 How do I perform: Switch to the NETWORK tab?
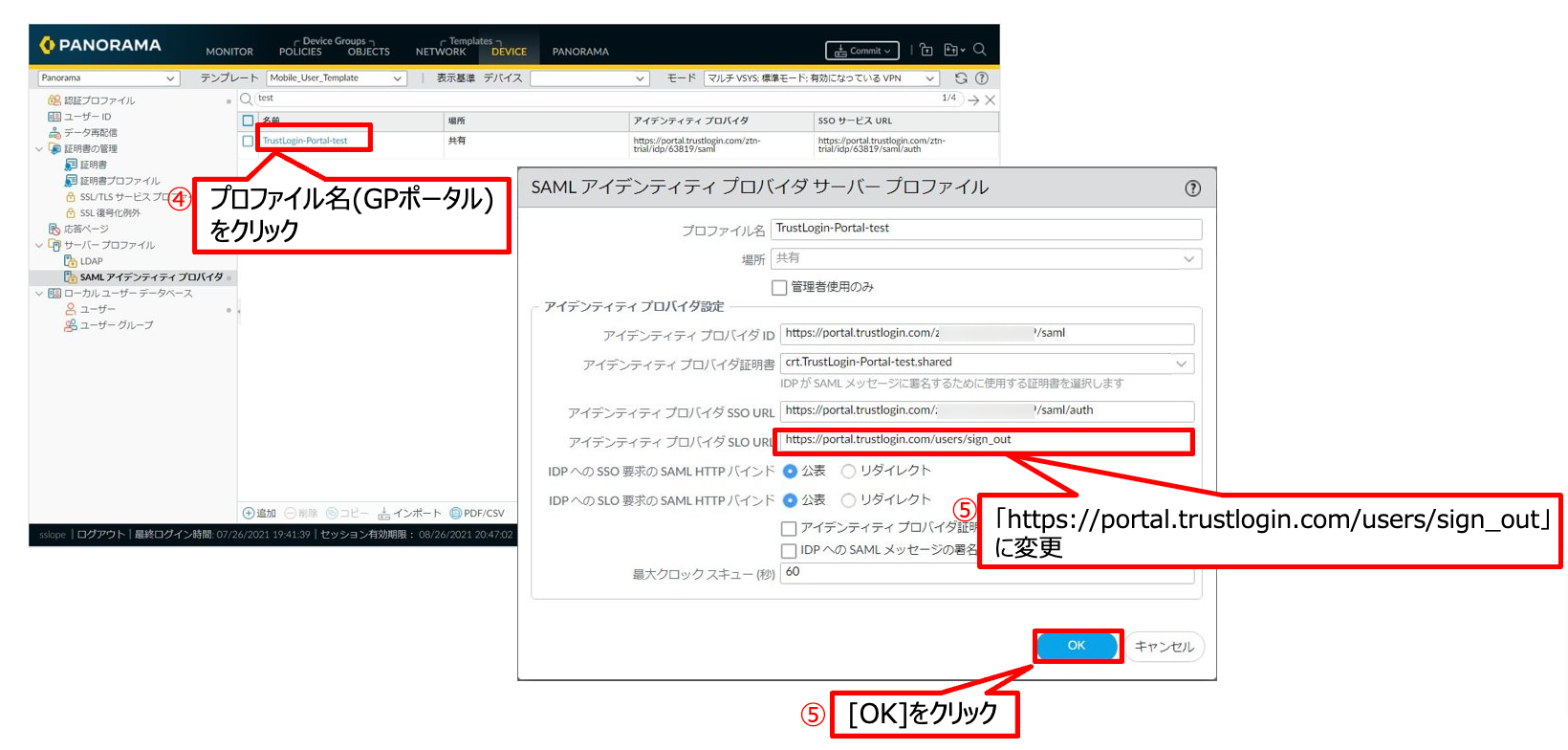(441, 52)
